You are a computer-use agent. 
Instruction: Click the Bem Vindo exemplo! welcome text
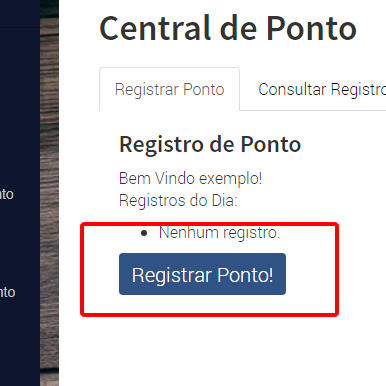pyautogui.click(x=190, y=178)
